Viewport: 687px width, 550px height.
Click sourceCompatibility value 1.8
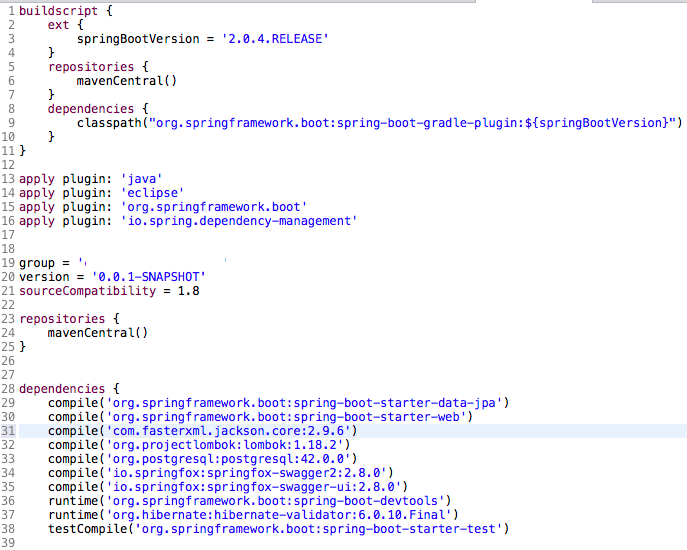click(188, 291)
